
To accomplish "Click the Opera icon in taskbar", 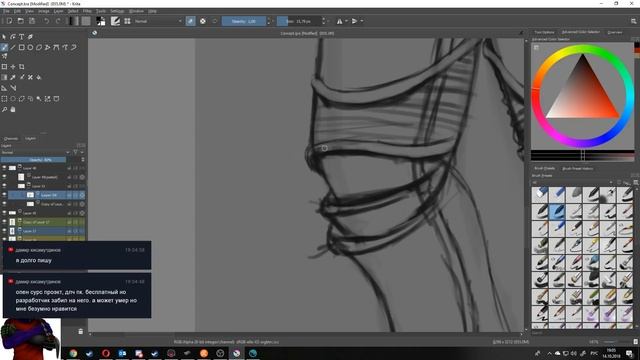I will point(106,353).
